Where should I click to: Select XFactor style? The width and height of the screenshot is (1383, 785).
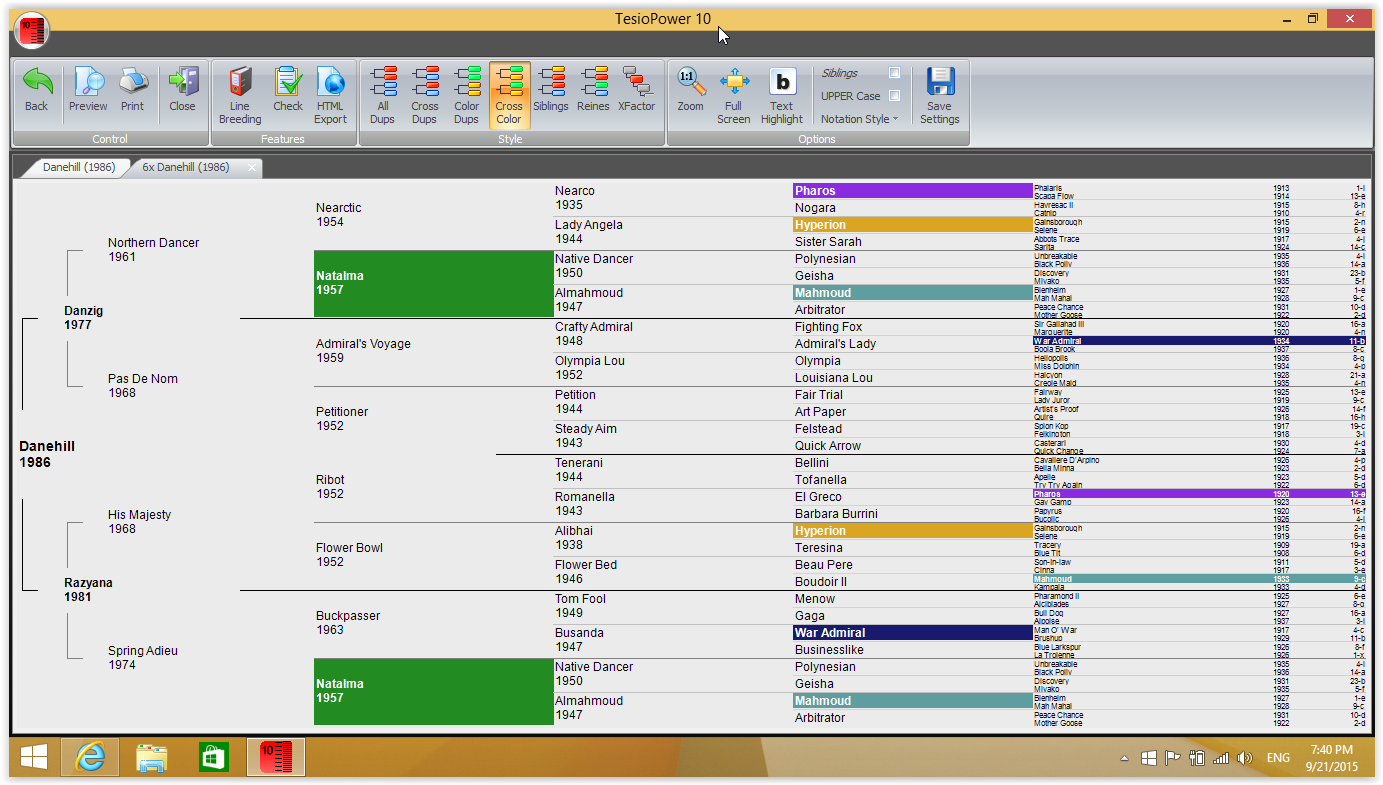(x=636, y=91)
